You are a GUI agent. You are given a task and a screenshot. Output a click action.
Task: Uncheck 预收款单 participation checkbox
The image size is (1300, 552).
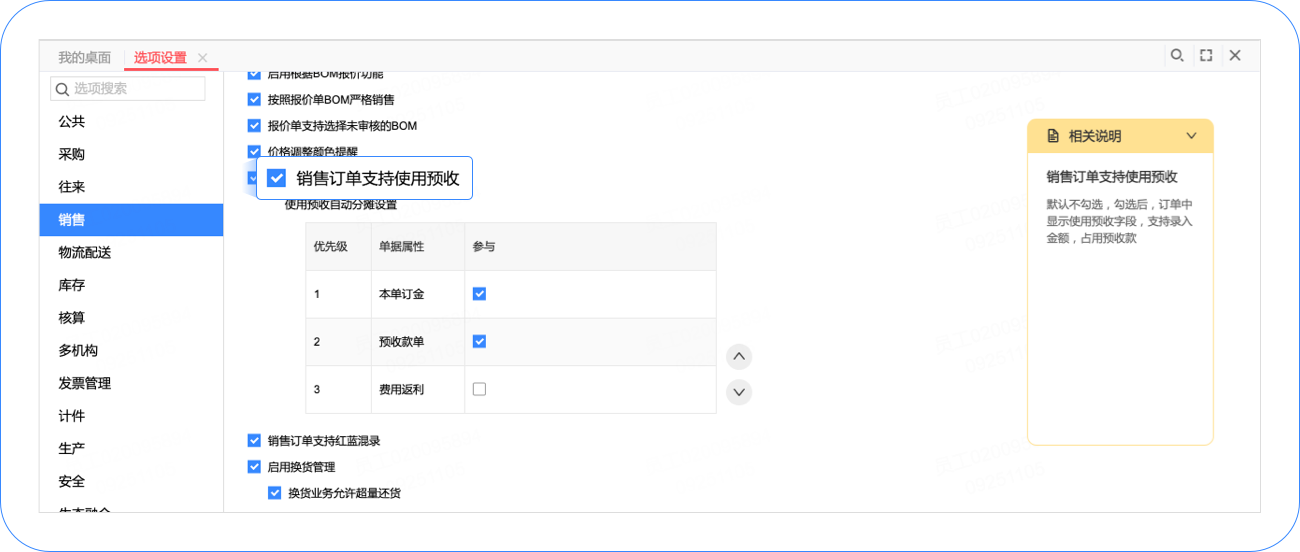(x=479, y=342)
